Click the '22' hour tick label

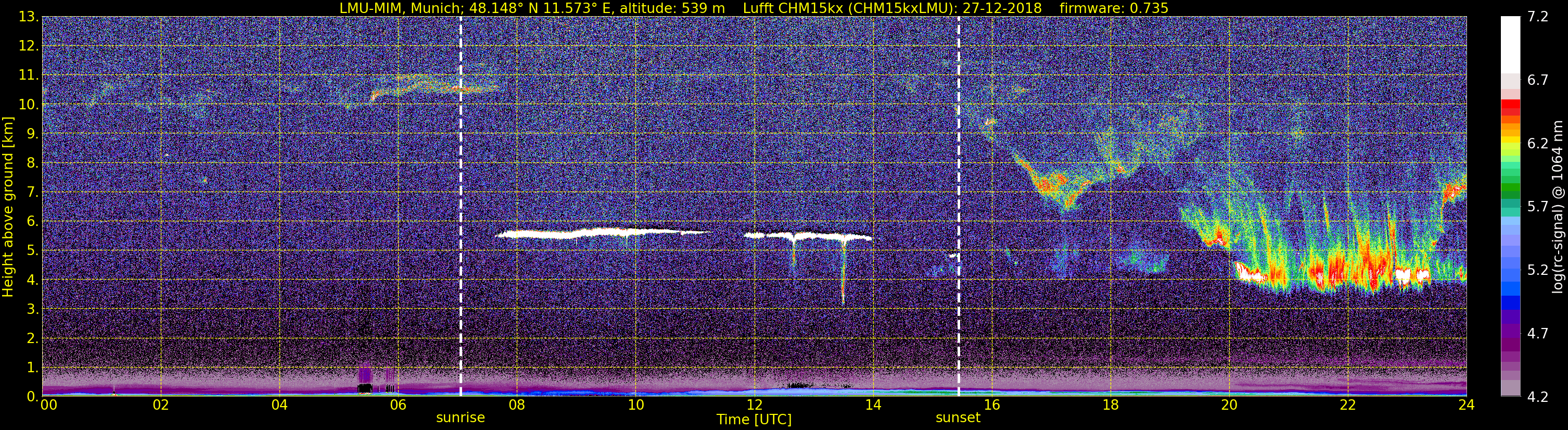(x=1348, y=405)
